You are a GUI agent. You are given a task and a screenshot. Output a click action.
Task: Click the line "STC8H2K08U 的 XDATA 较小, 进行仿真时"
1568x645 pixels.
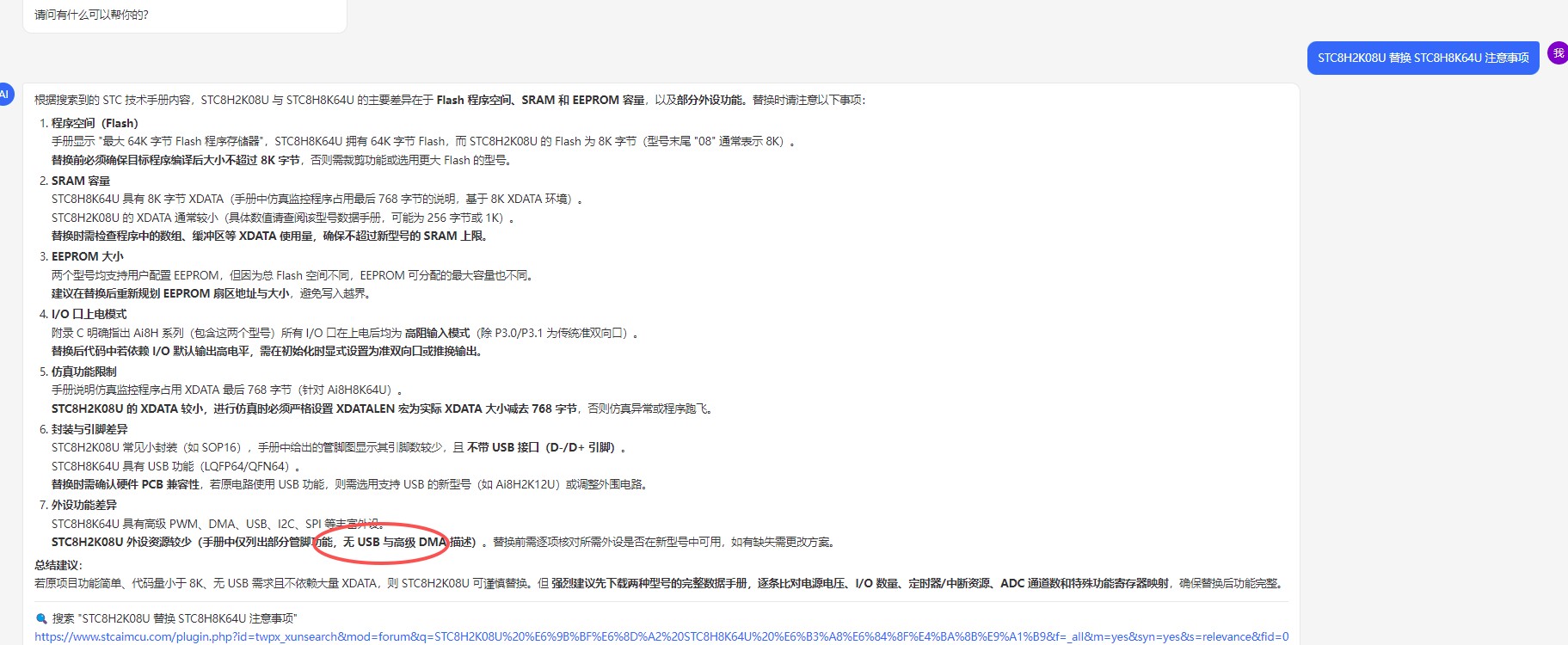(x=384, y=408)
